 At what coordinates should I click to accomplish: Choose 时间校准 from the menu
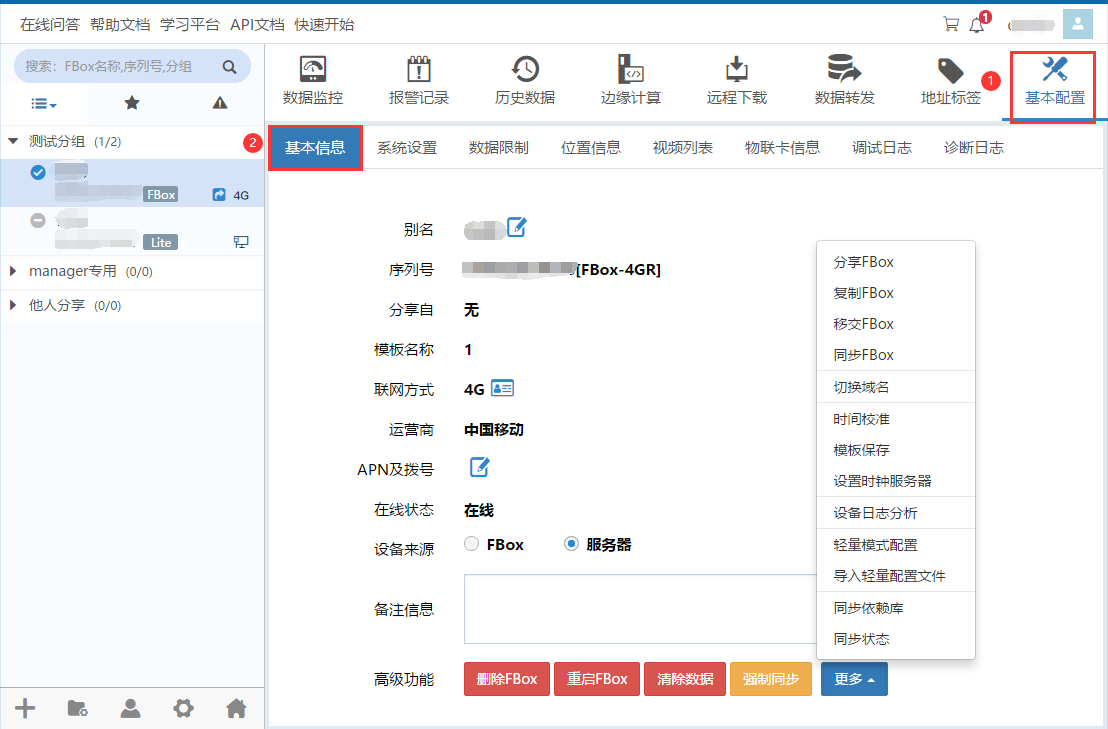pyautogui.click(x=862, y=419)
